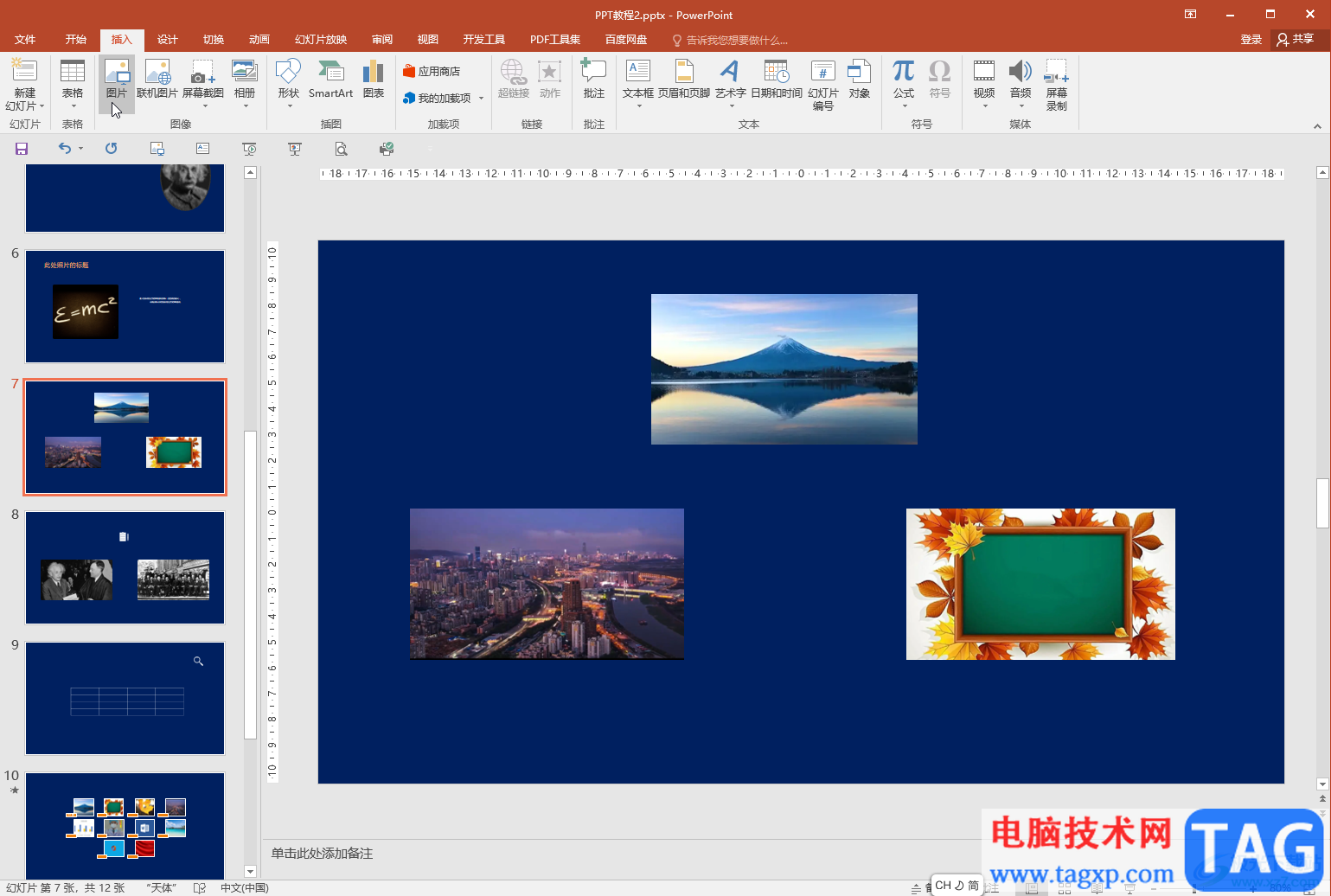Viewport: 1331px width, 896px height.
Task: Open the Table insert menu
Action: (x=73, y=85)
